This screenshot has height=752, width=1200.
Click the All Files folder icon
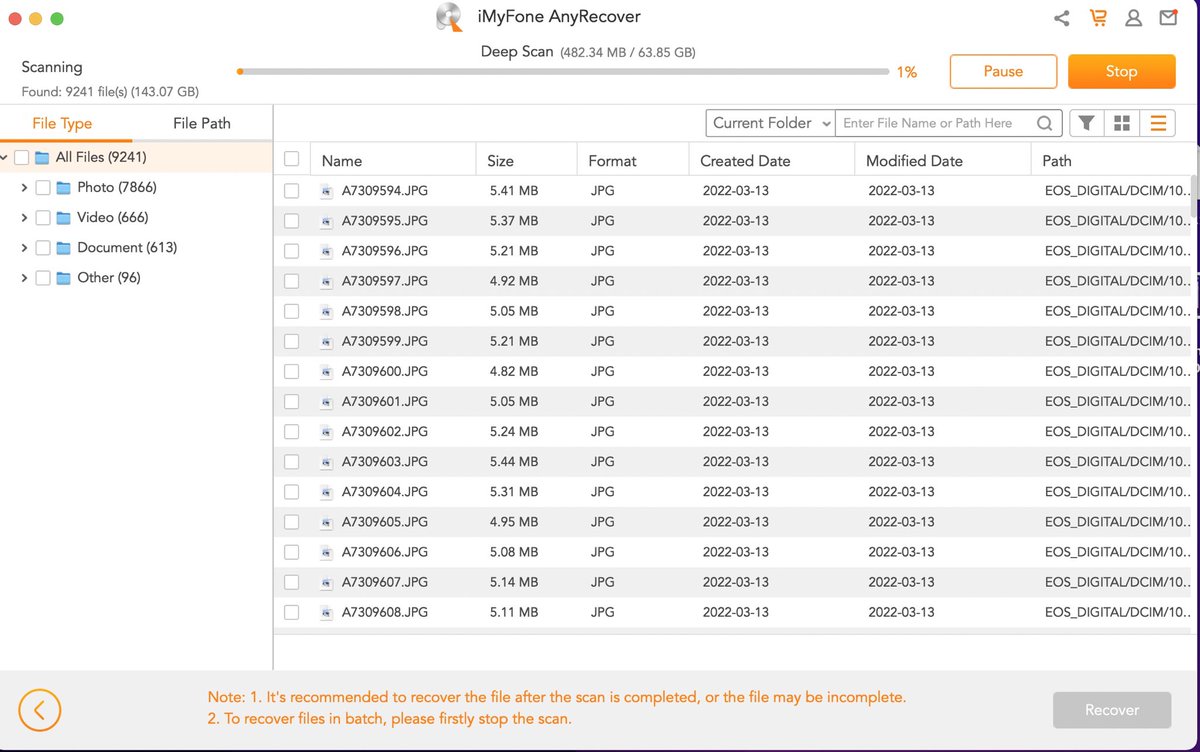42,157
